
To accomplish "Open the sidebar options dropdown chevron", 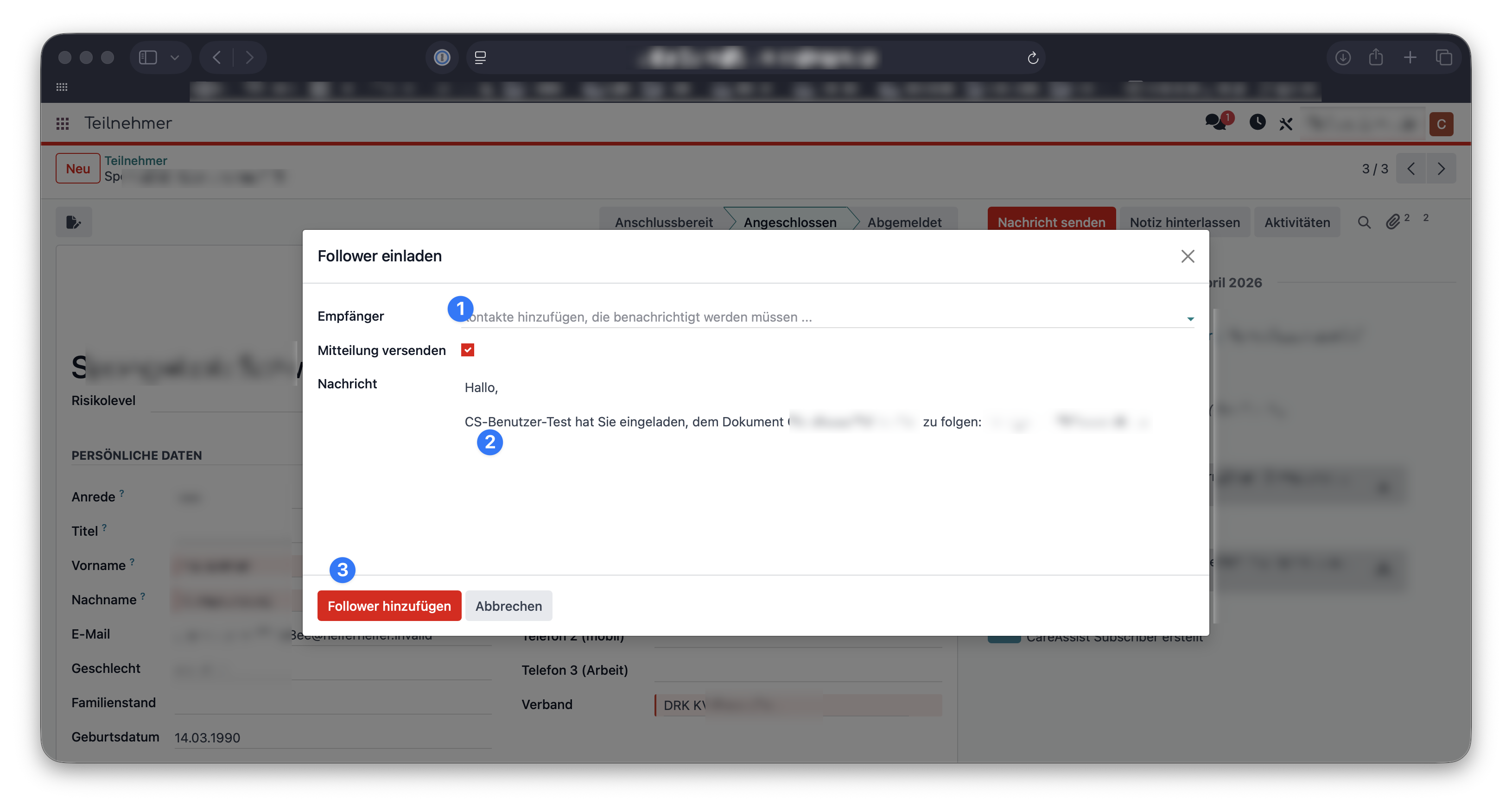I will (x=174, y=57).
